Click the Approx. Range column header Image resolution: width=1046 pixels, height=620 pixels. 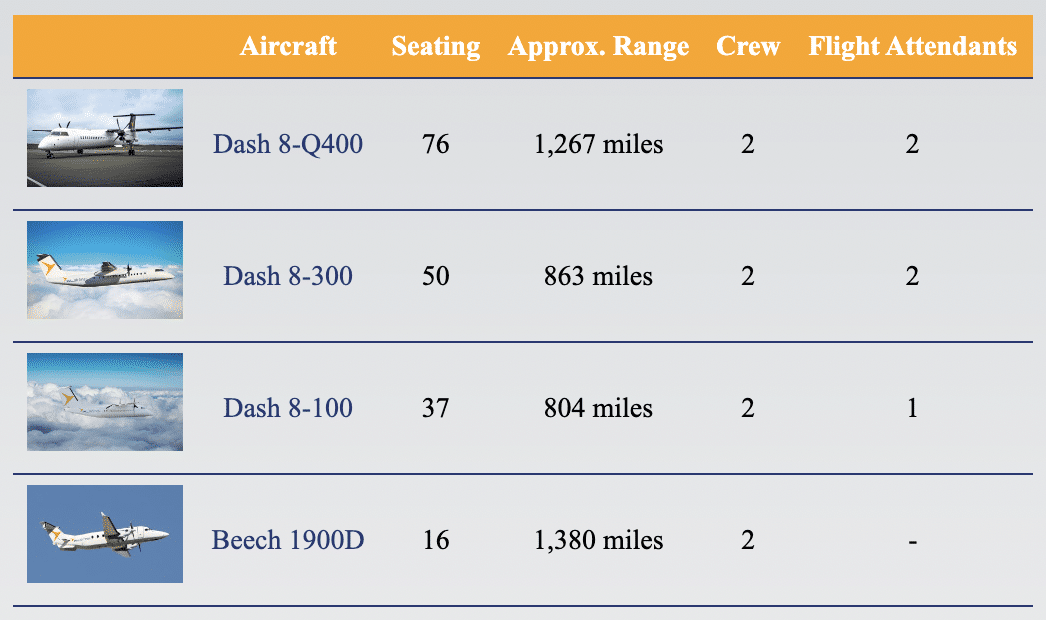[x=598, y=46]
